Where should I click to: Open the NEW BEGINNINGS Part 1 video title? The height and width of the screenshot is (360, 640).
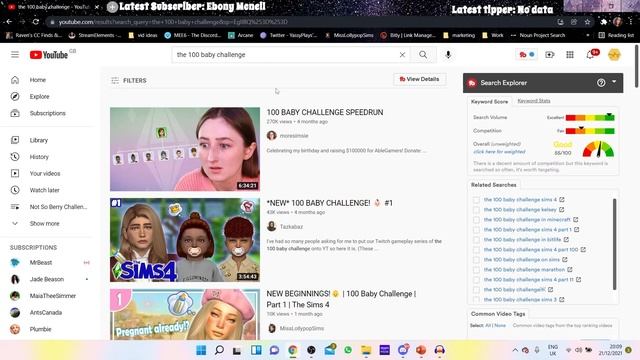pos(341,299)
